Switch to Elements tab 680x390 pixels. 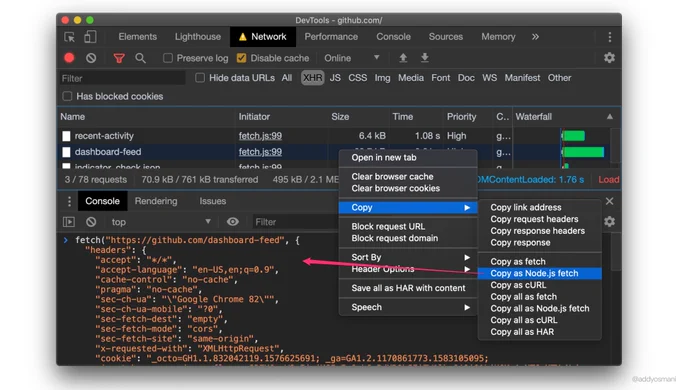[137, 37]
